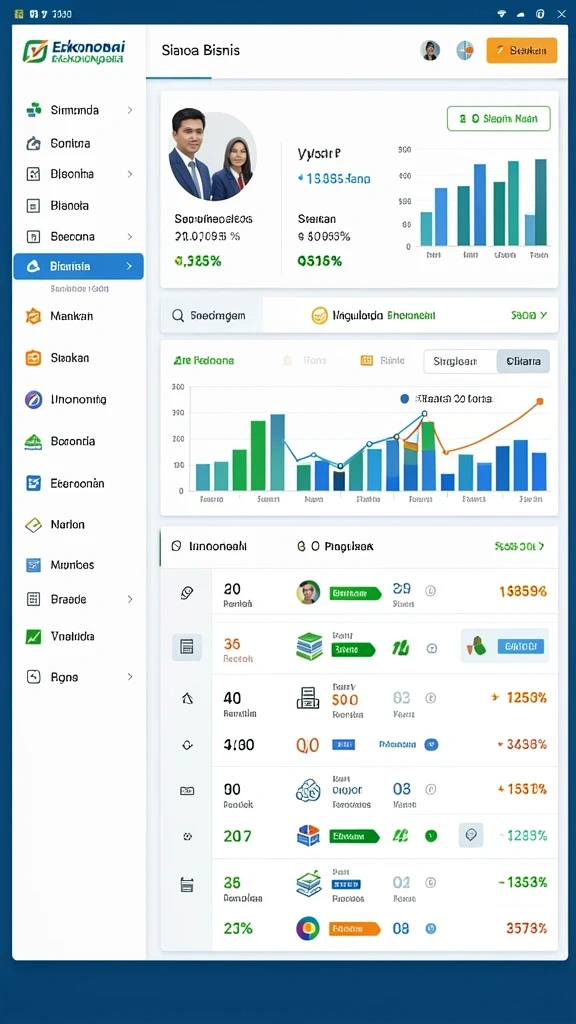Click the pie chart icon in header
Viewport: 576px width, 1024px height.
pyautogui.click(x=465, y=50)
